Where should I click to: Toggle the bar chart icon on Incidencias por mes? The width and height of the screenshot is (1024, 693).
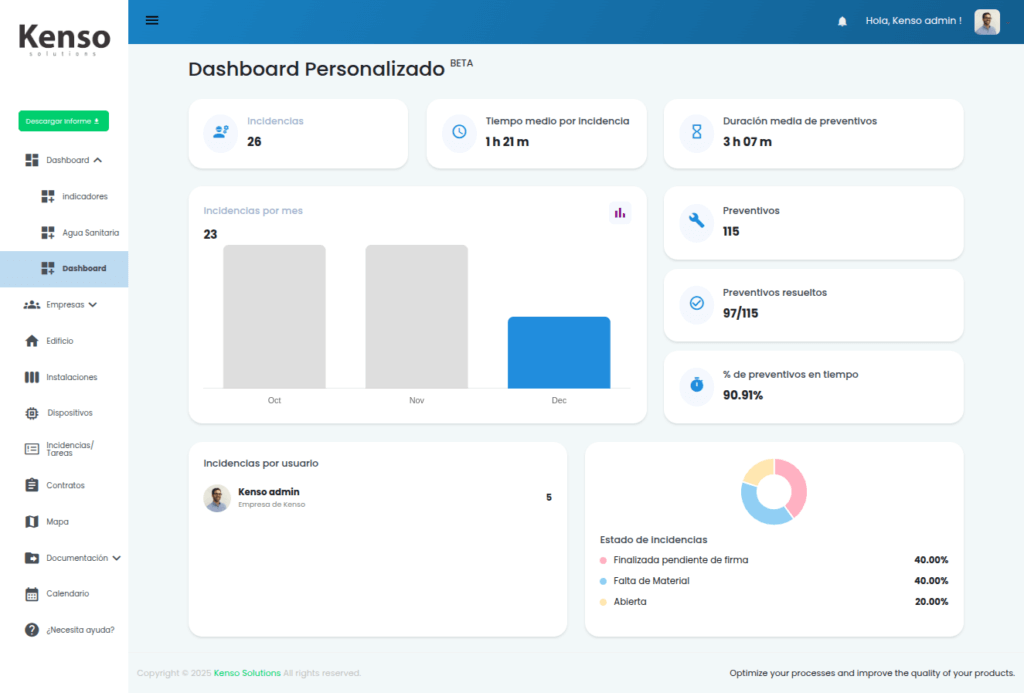[x=620, y=213]
